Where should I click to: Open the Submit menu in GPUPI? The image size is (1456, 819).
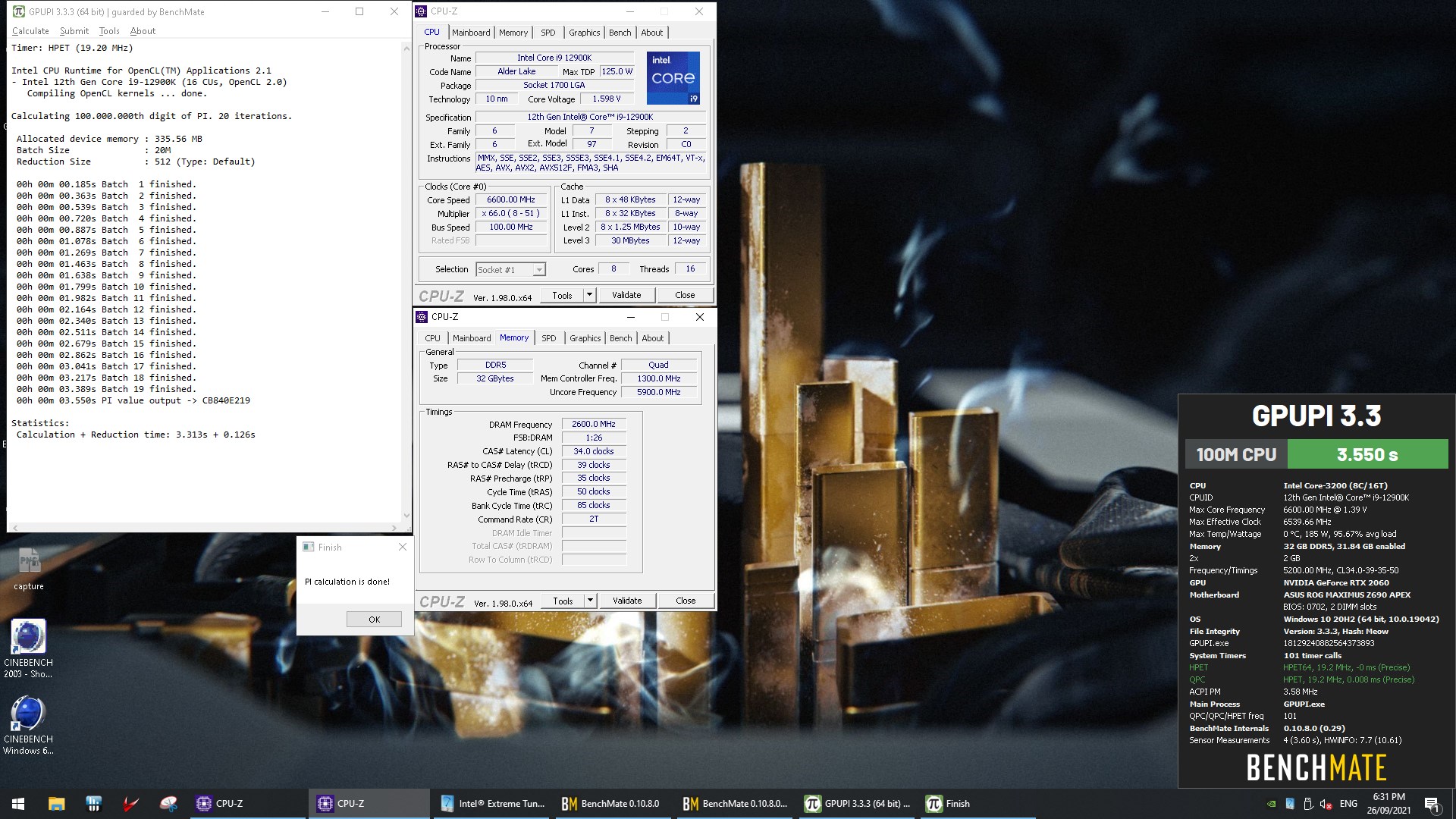[74, 31]
